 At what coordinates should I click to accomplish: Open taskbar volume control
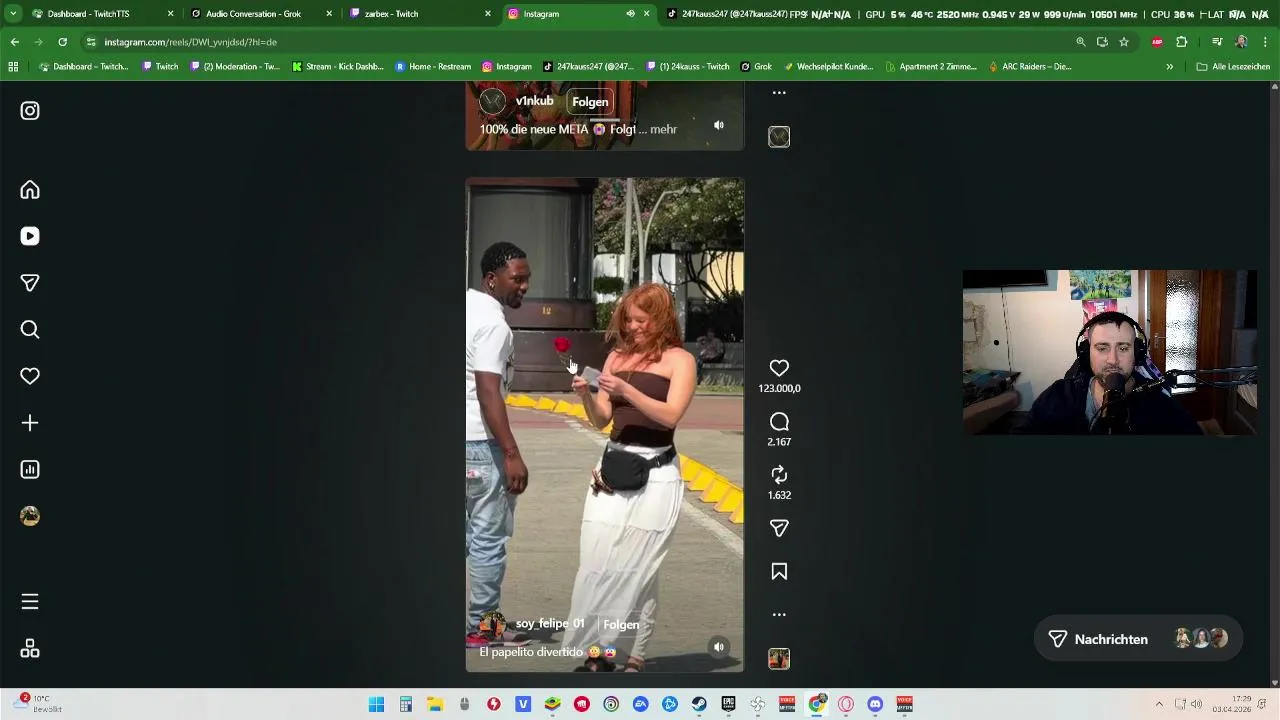point(1197,704)
